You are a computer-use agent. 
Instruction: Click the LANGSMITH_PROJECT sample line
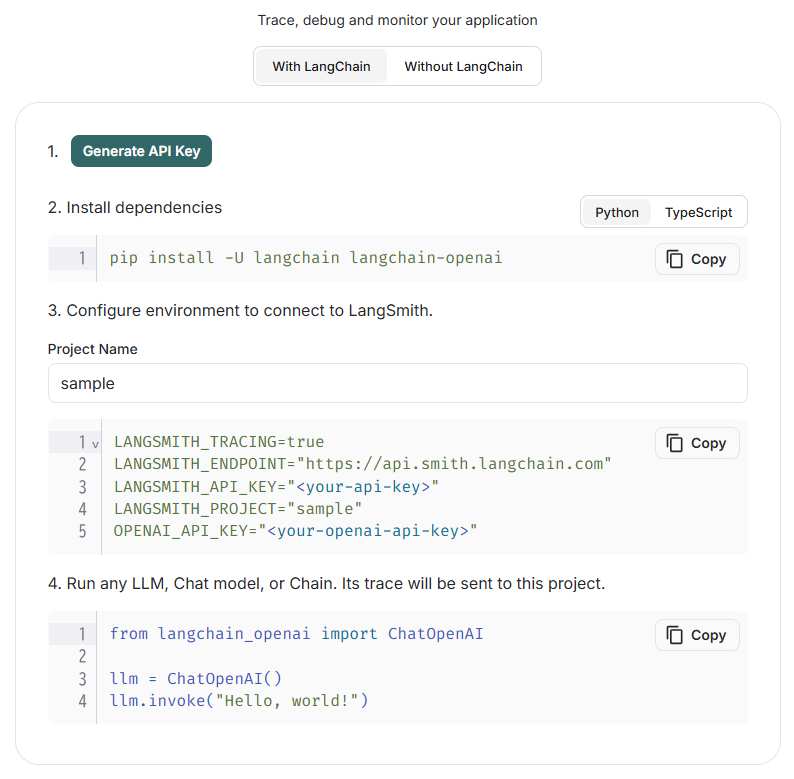pyautogui.click(x=238, y=509)
